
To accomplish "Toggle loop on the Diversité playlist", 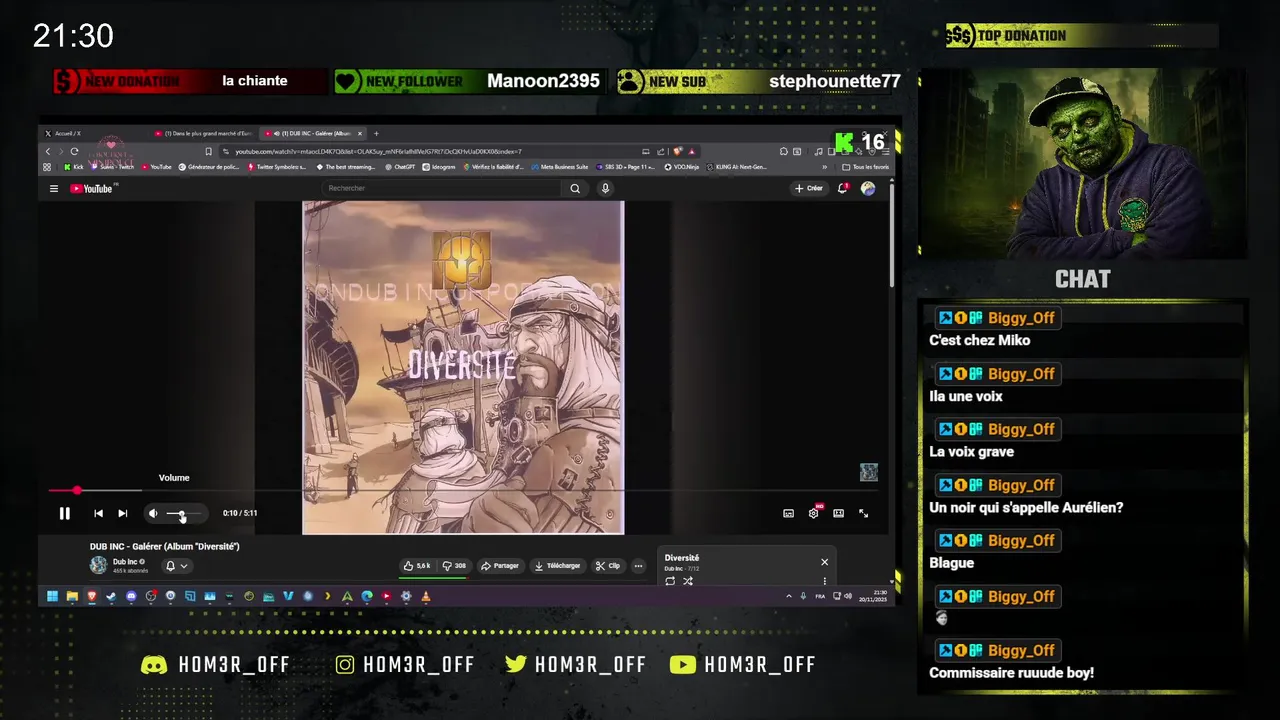I will pos(670,581).
